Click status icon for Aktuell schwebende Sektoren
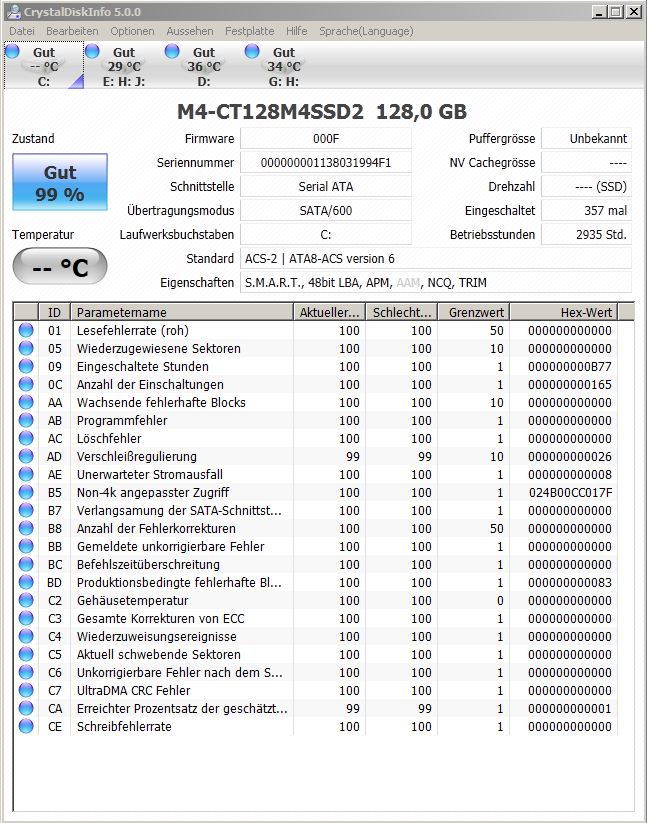 tap(26, 654)
